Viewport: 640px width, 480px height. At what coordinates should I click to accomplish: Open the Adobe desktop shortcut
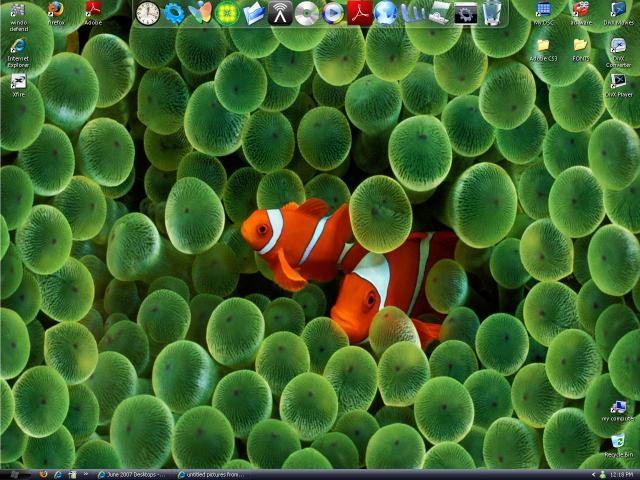[x=93, y=13]
